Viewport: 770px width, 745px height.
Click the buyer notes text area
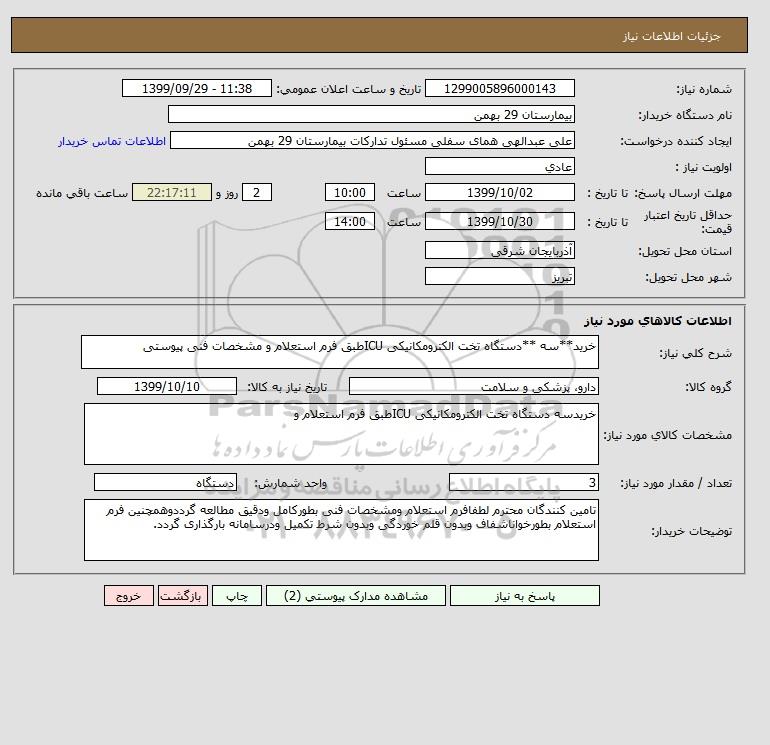[x=341, y=530]
